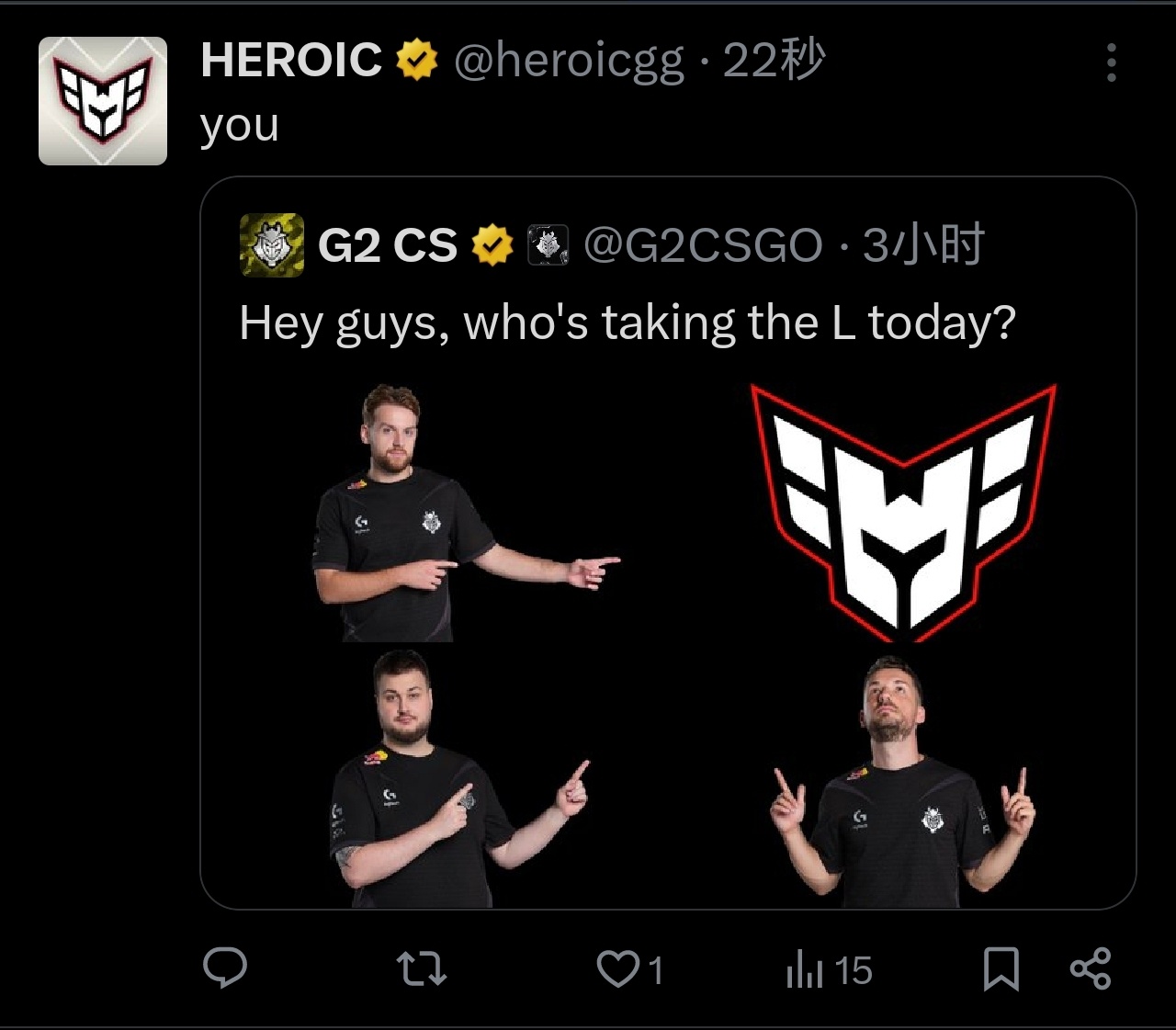Screen dimensions: 1176x1030
Task: Bookmark this HEROIC tweet
Action: click(x=1001, y=969)
